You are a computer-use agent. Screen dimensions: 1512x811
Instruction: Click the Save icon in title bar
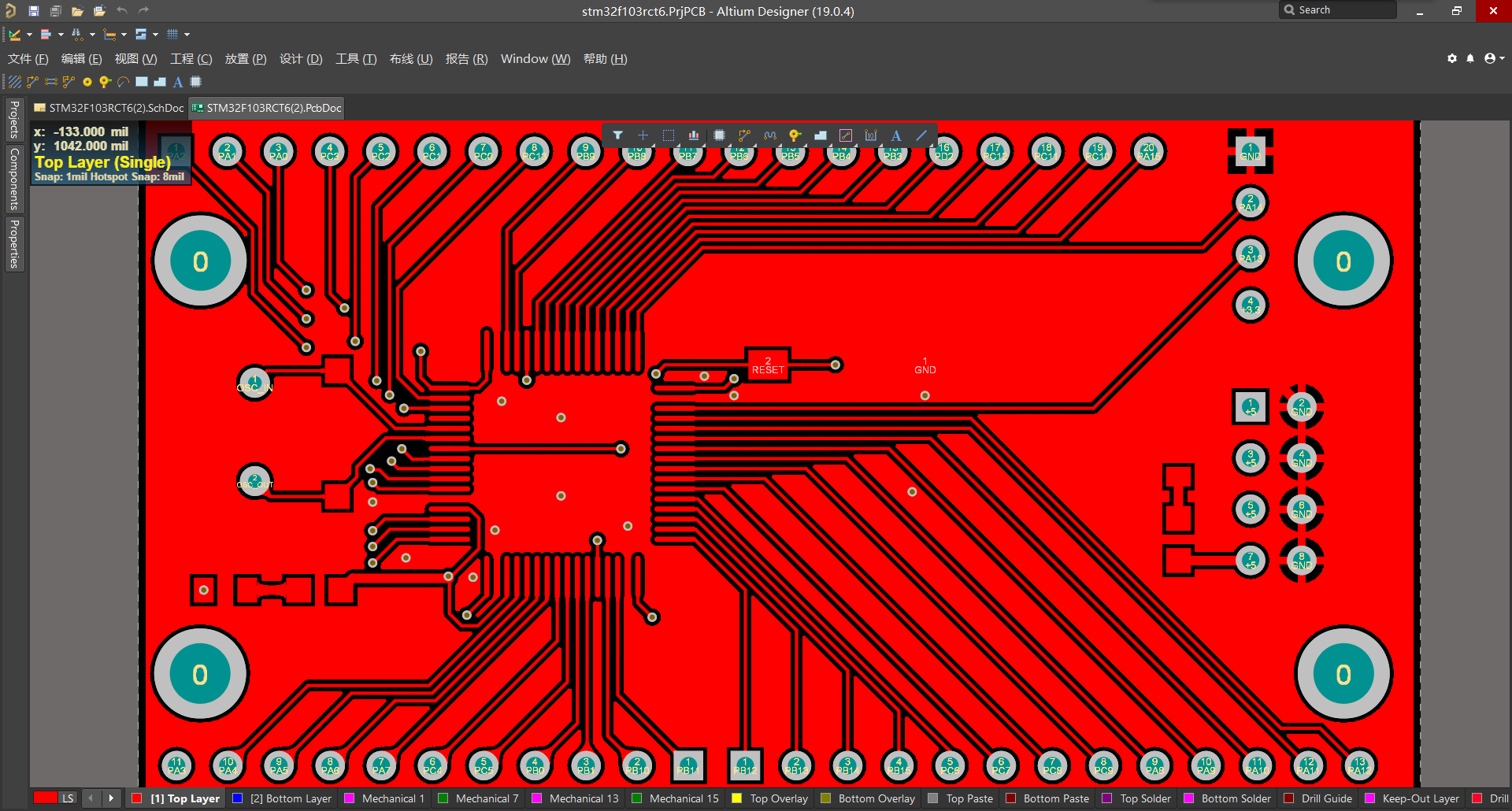coord(34,11)
